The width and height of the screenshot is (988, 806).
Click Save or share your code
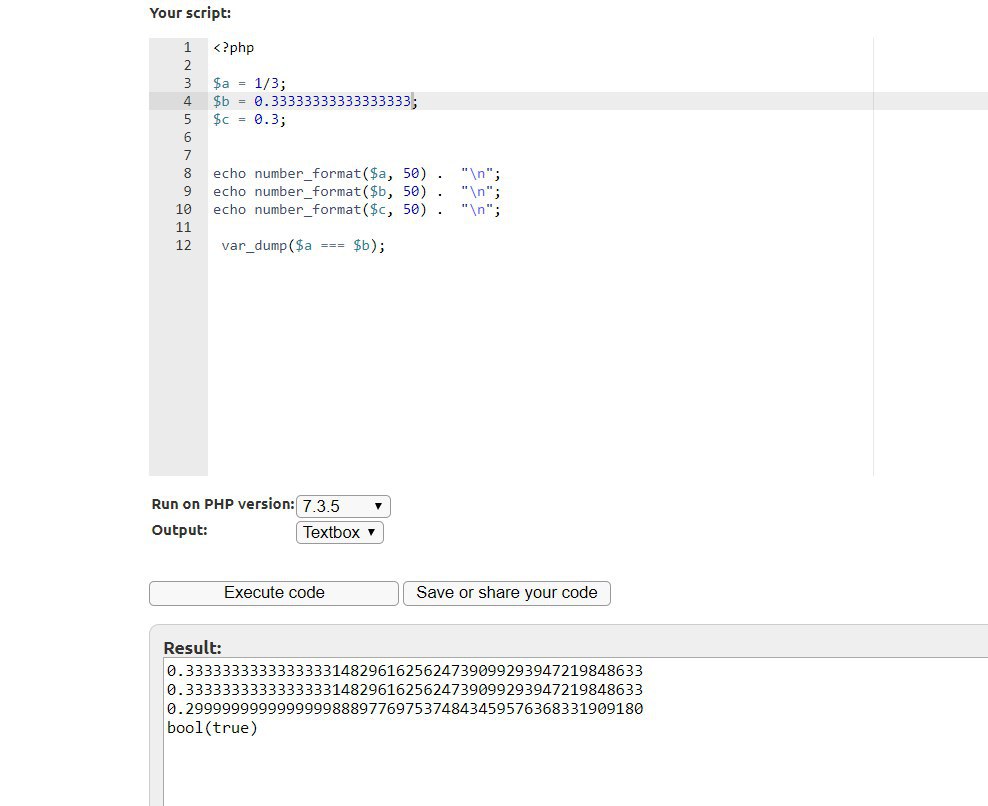pos(507,593)
